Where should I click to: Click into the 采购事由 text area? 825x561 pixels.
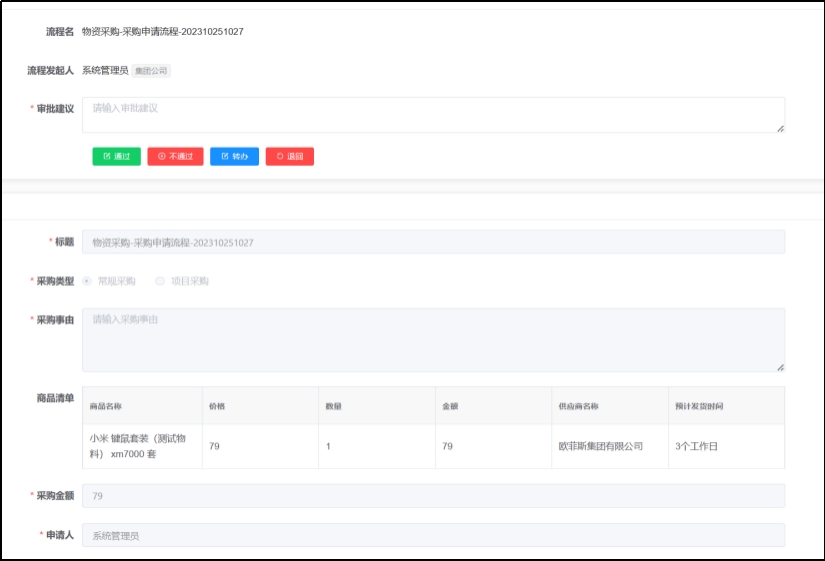[x=432, y=340]
